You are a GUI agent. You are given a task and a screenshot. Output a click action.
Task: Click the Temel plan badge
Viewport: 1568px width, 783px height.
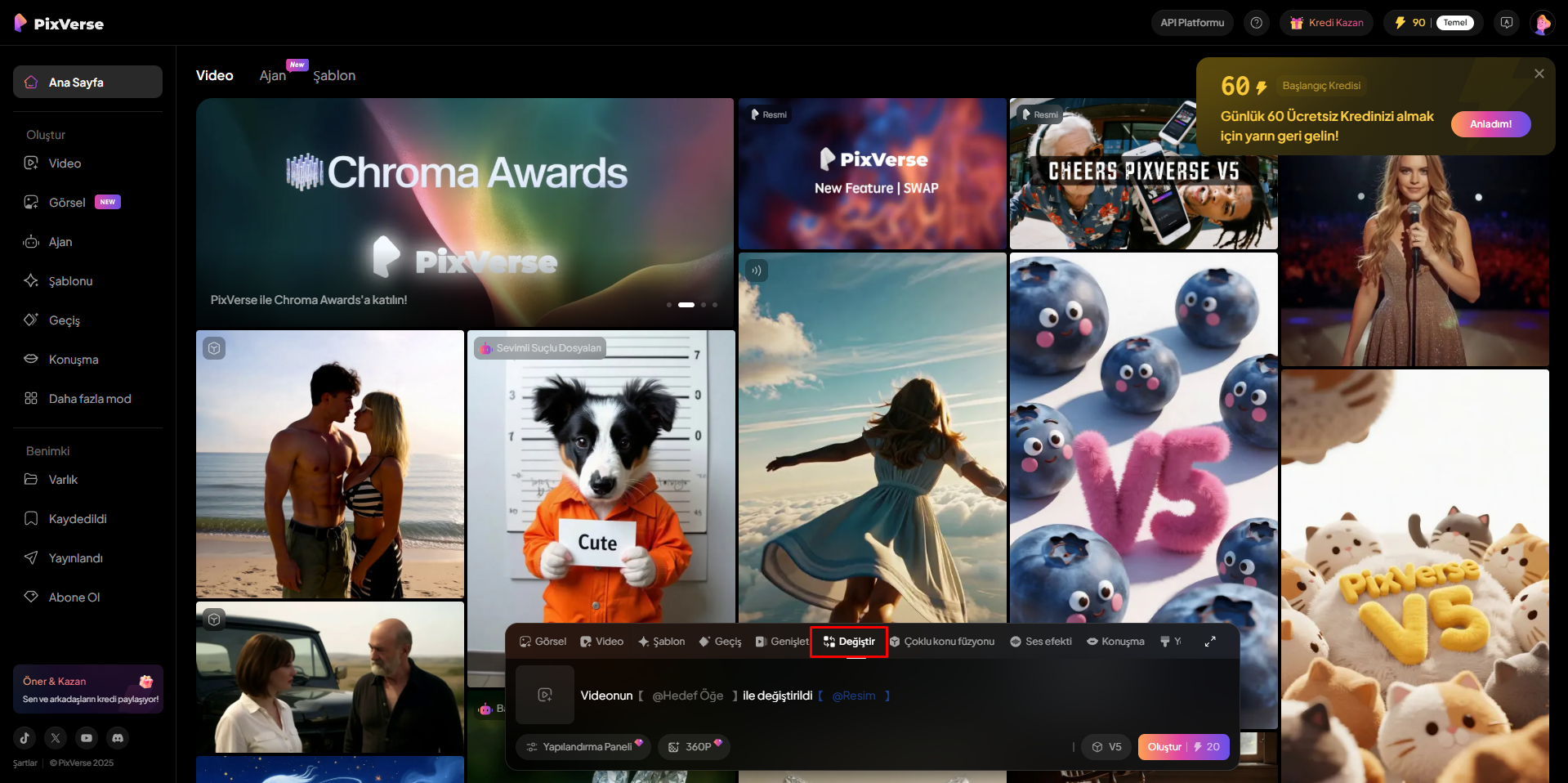1455,23
